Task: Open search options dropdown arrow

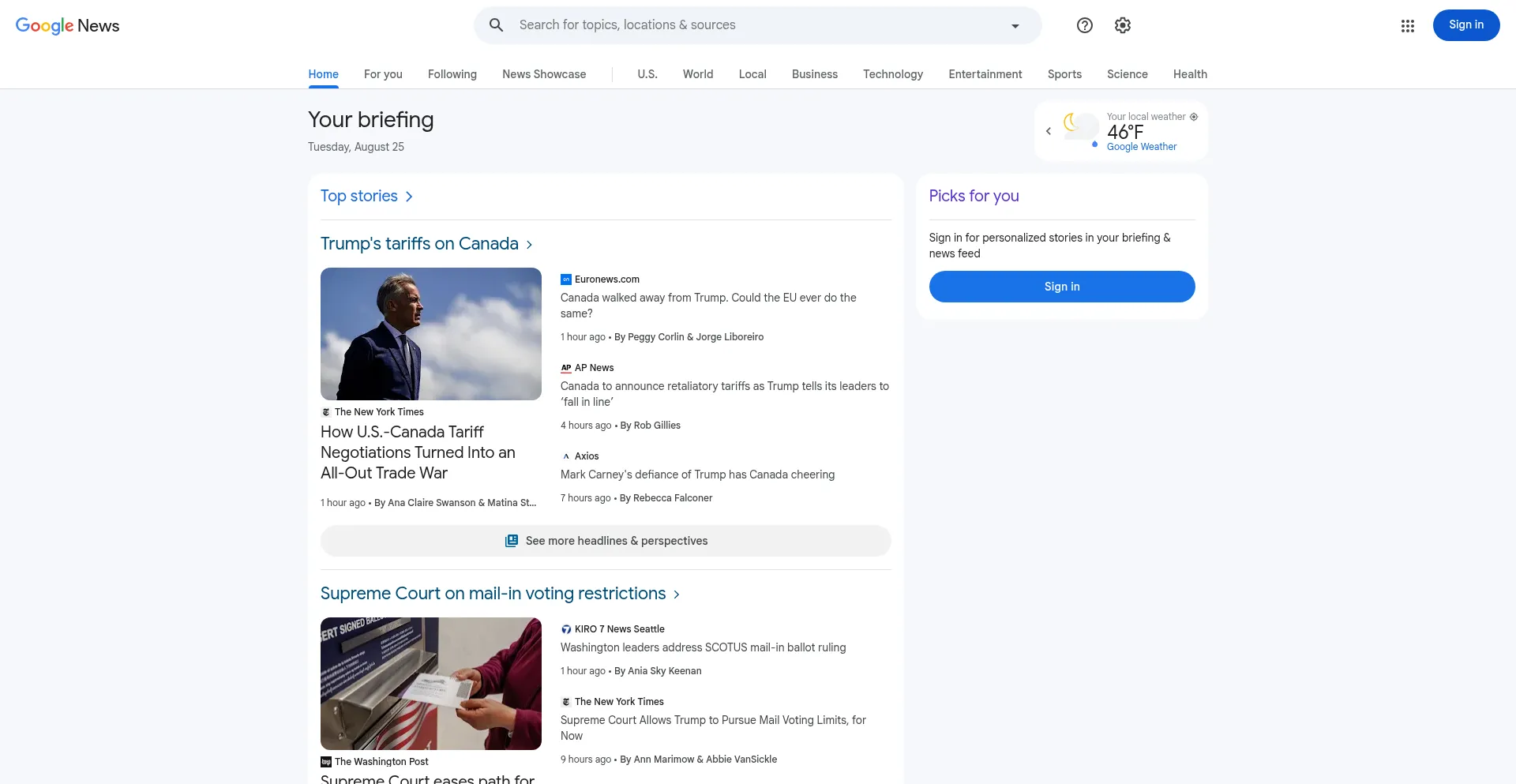Action: coord(1015,25)
